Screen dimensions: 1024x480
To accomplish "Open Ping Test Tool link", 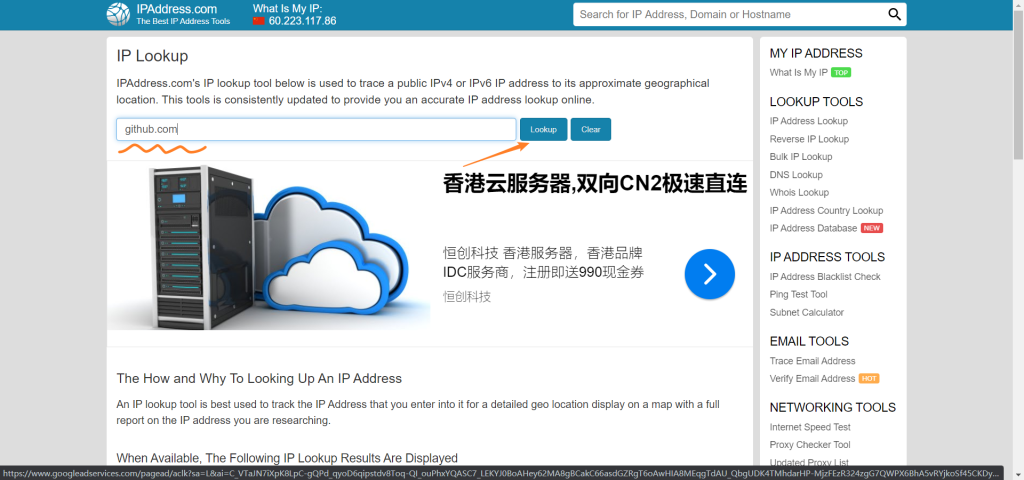I will (x=798, y=295).
